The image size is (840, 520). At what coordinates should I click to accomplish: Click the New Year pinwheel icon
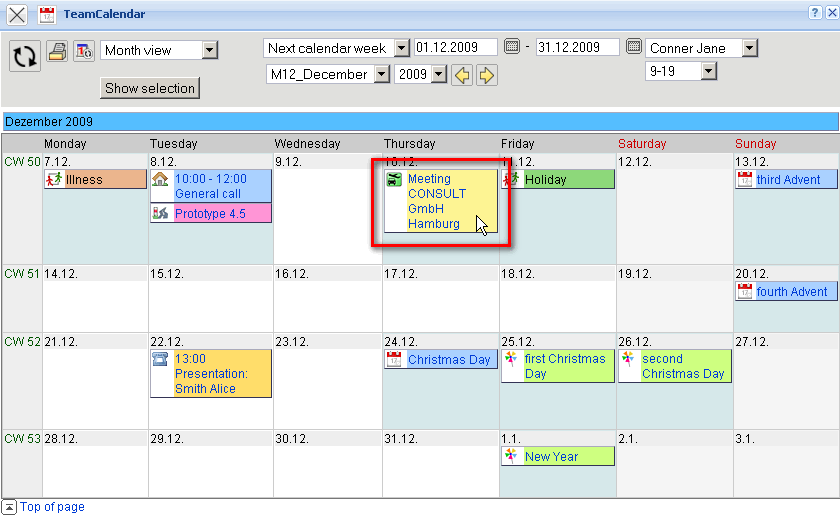(x=511, y=456)
